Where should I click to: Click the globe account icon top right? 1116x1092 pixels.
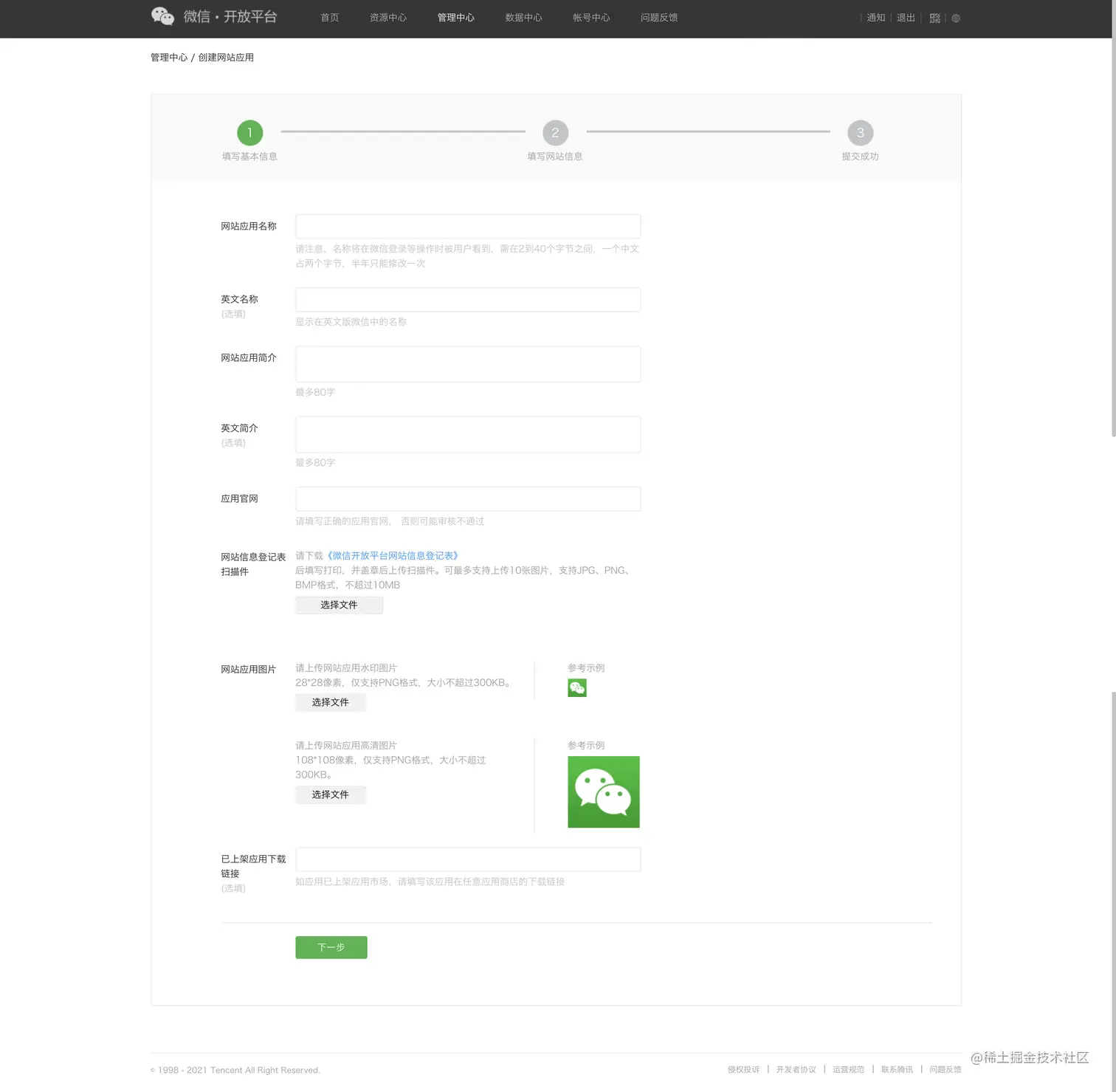pyautogui.click(x=956, y=18)
